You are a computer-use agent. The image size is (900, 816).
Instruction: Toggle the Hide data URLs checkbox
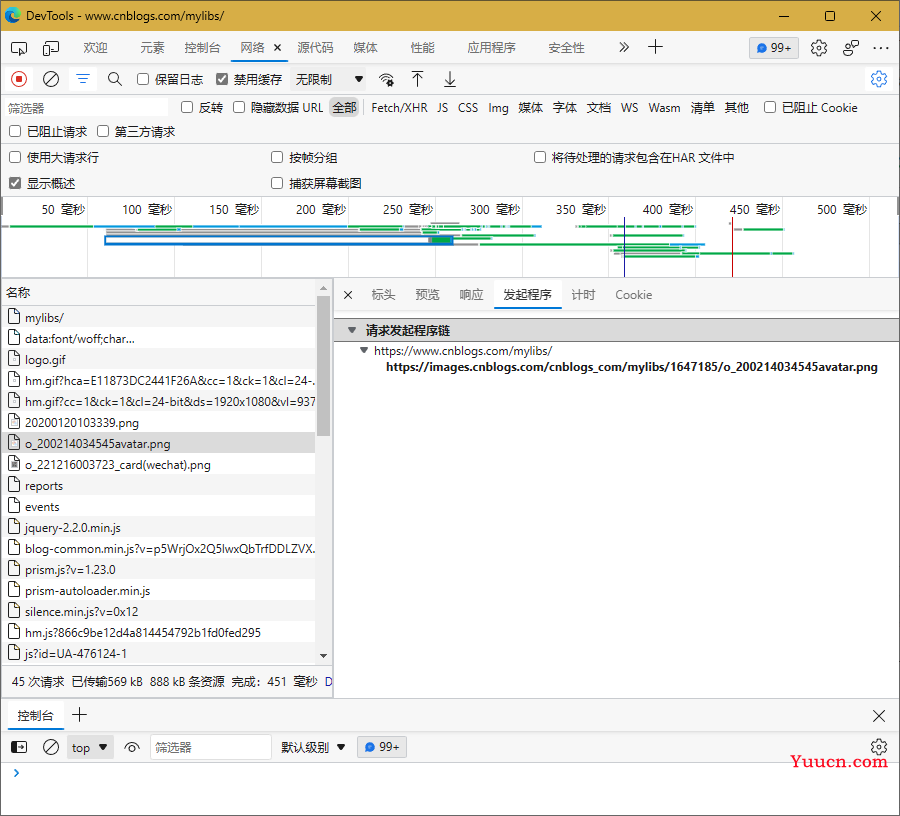click(239, 107)
